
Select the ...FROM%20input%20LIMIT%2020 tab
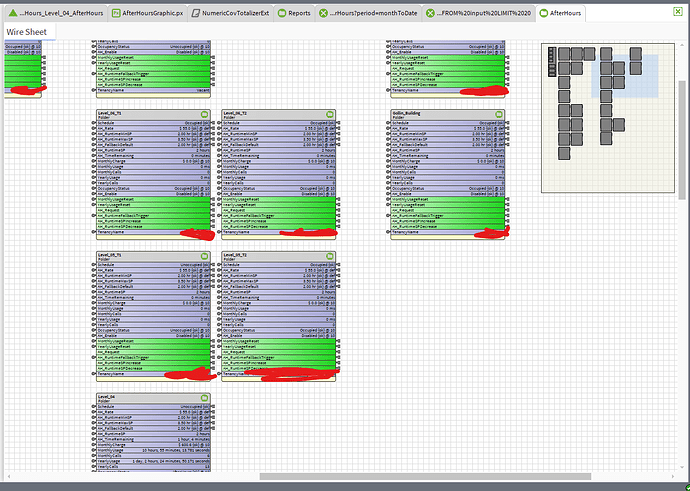(x=479, y=13)
